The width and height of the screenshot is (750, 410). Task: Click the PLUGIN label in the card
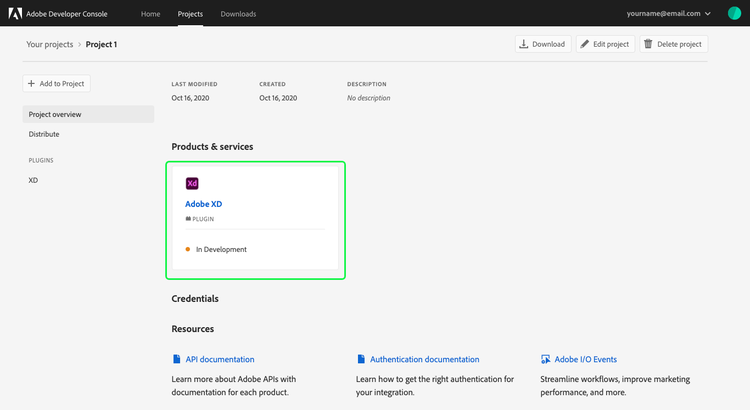[x=203, y=219]
